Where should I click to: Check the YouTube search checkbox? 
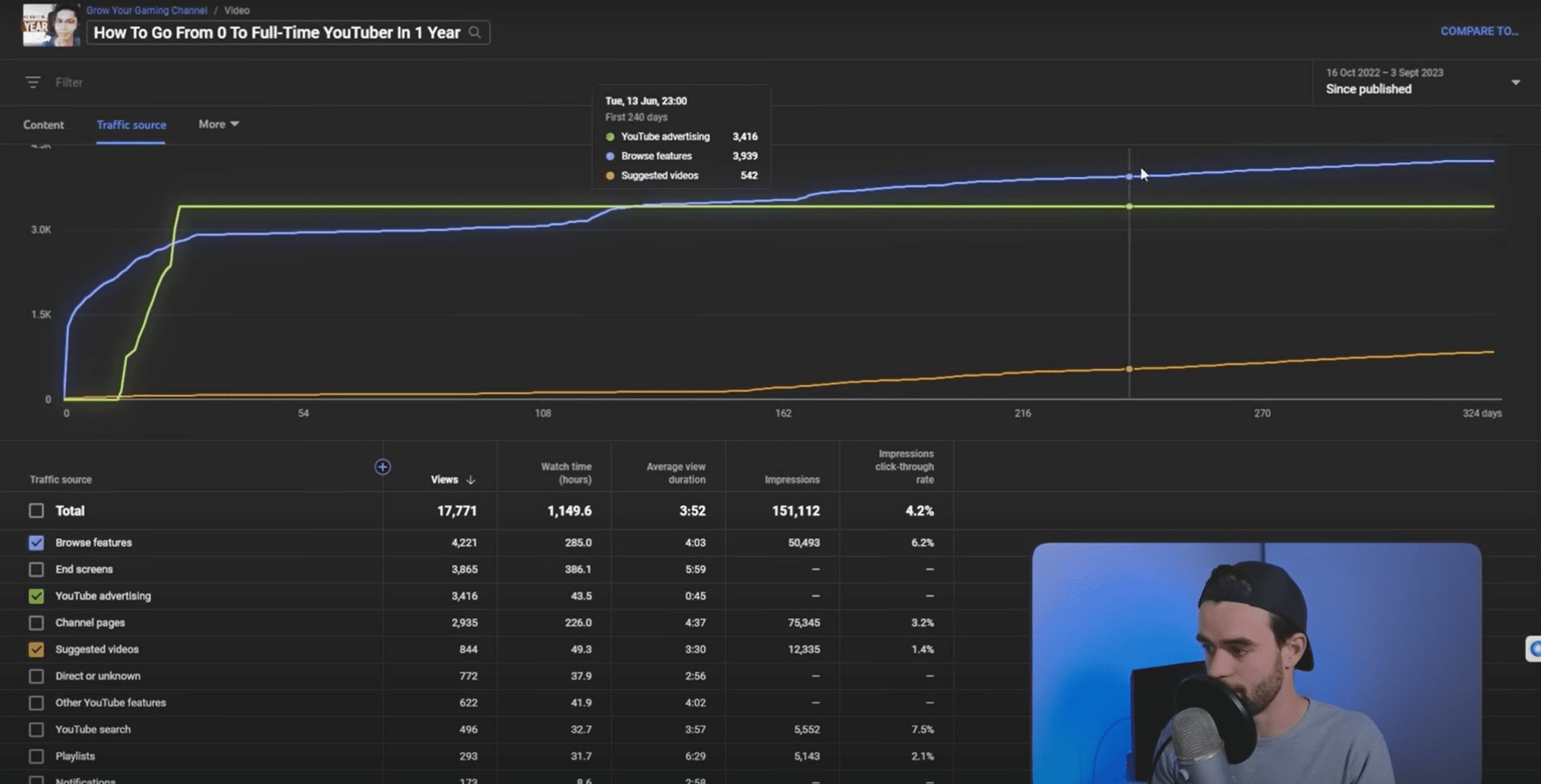36,730
